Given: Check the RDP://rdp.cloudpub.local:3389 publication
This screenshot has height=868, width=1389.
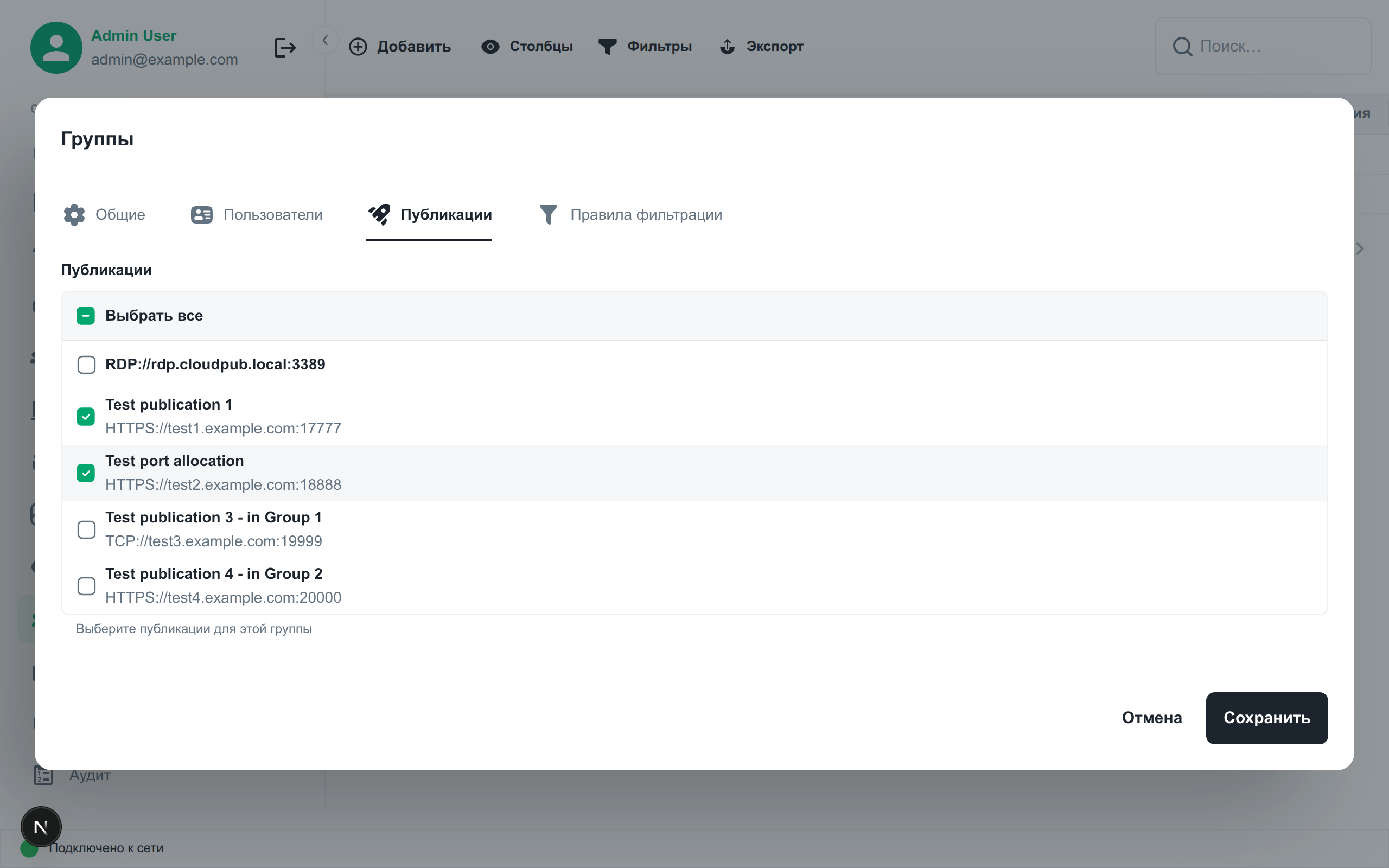Looking at the screenshot, I should [x=86, y=365].
